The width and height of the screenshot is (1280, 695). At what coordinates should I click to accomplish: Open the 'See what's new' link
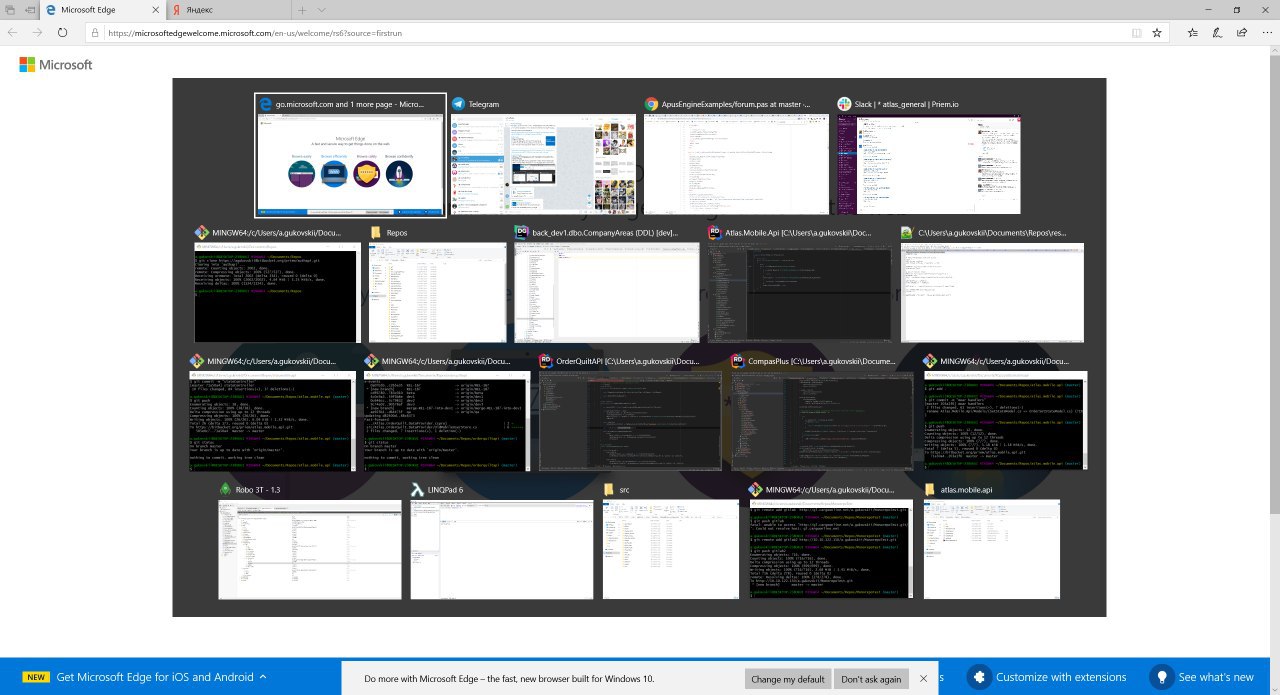1216,677
